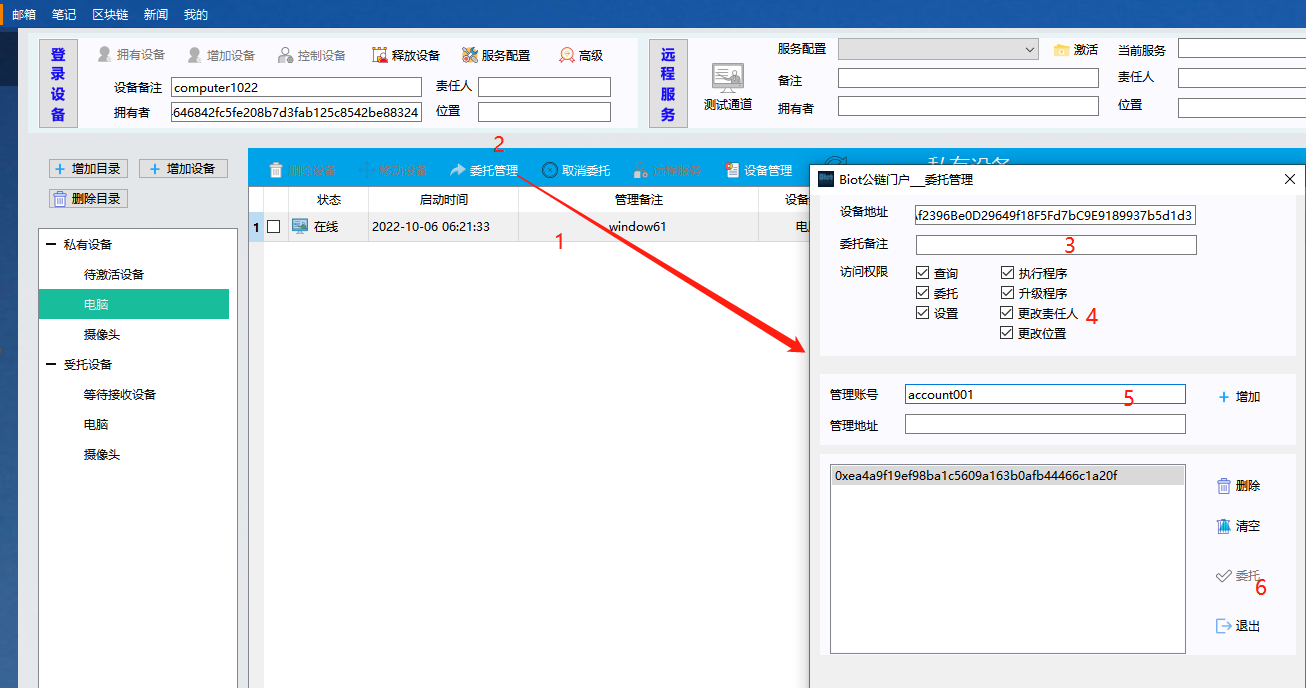Open the 区块链 menu
1306x688 pixels.
[x=109, y=14]
